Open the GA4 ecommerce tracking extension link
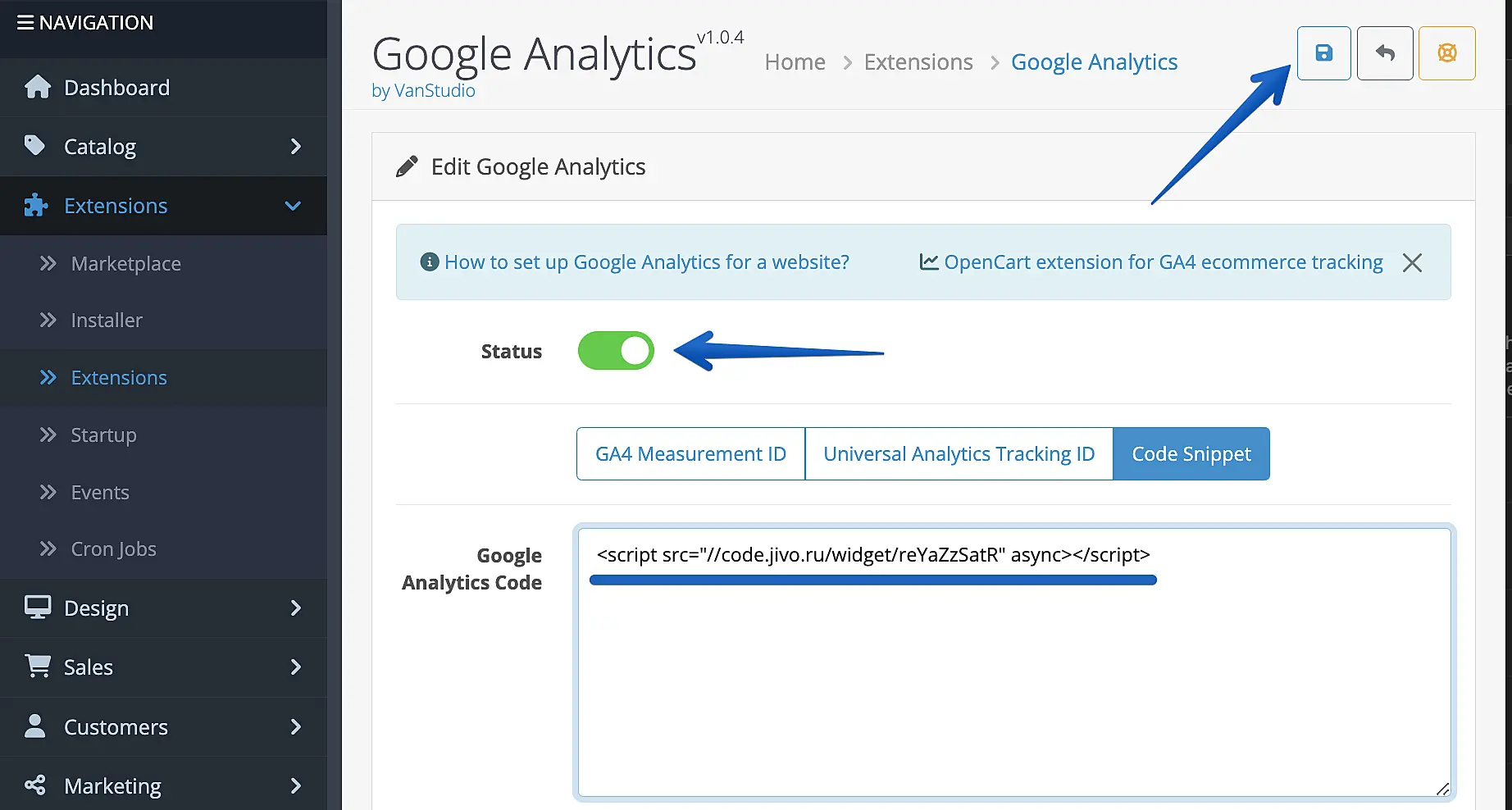Screen dimensions: 1512x810 1163,262
